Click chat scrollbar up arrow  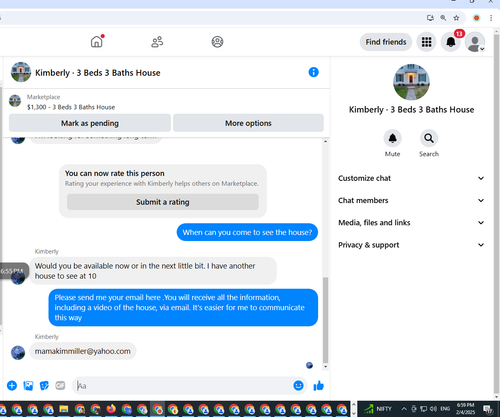[326, 141]
